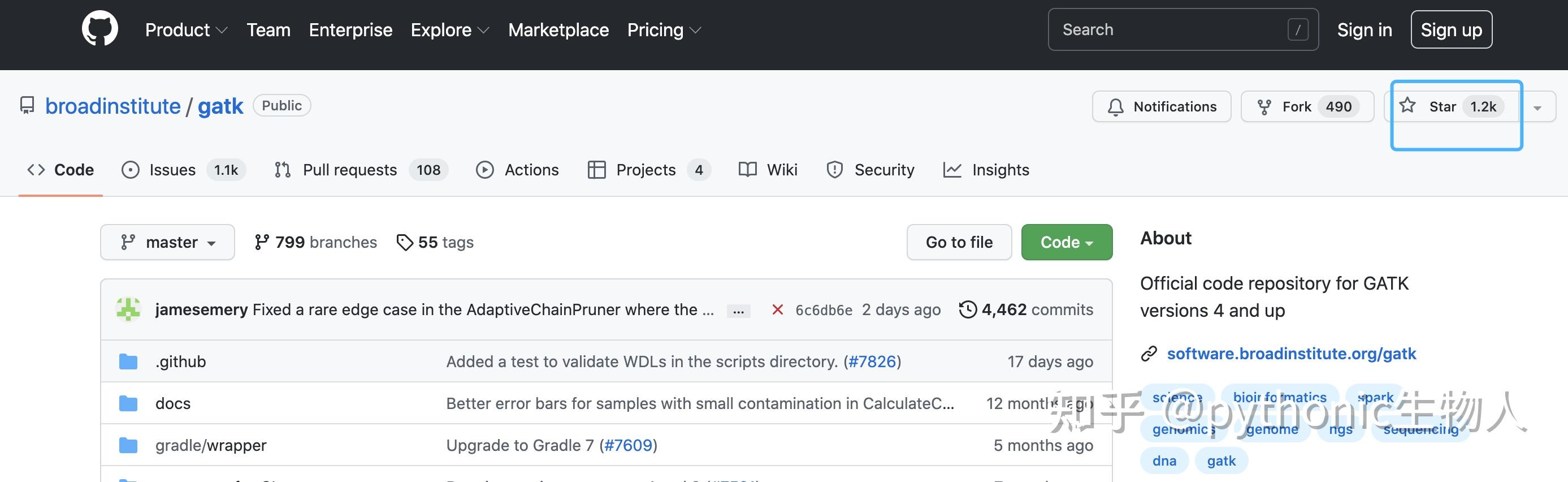The width and height of the screenshot is (1568, 482).
Task: Open the latest commit message about AdaptiveChainPruner
Action: coord(483,309)
